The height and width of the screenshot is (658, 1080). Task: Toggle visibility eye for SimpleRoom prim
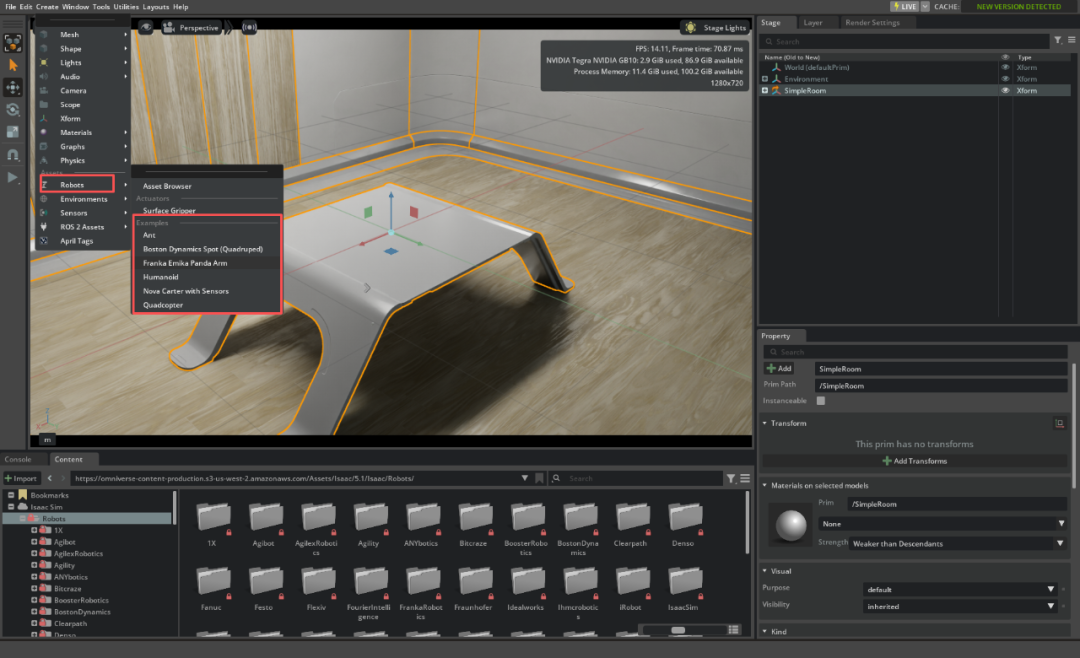coord(1005,90)
